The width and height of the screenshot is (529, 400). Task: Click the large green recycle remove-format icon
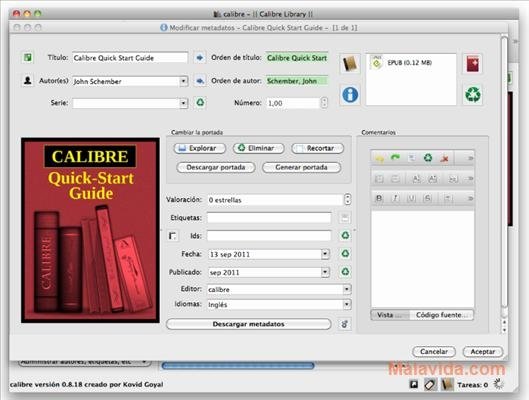473,95
